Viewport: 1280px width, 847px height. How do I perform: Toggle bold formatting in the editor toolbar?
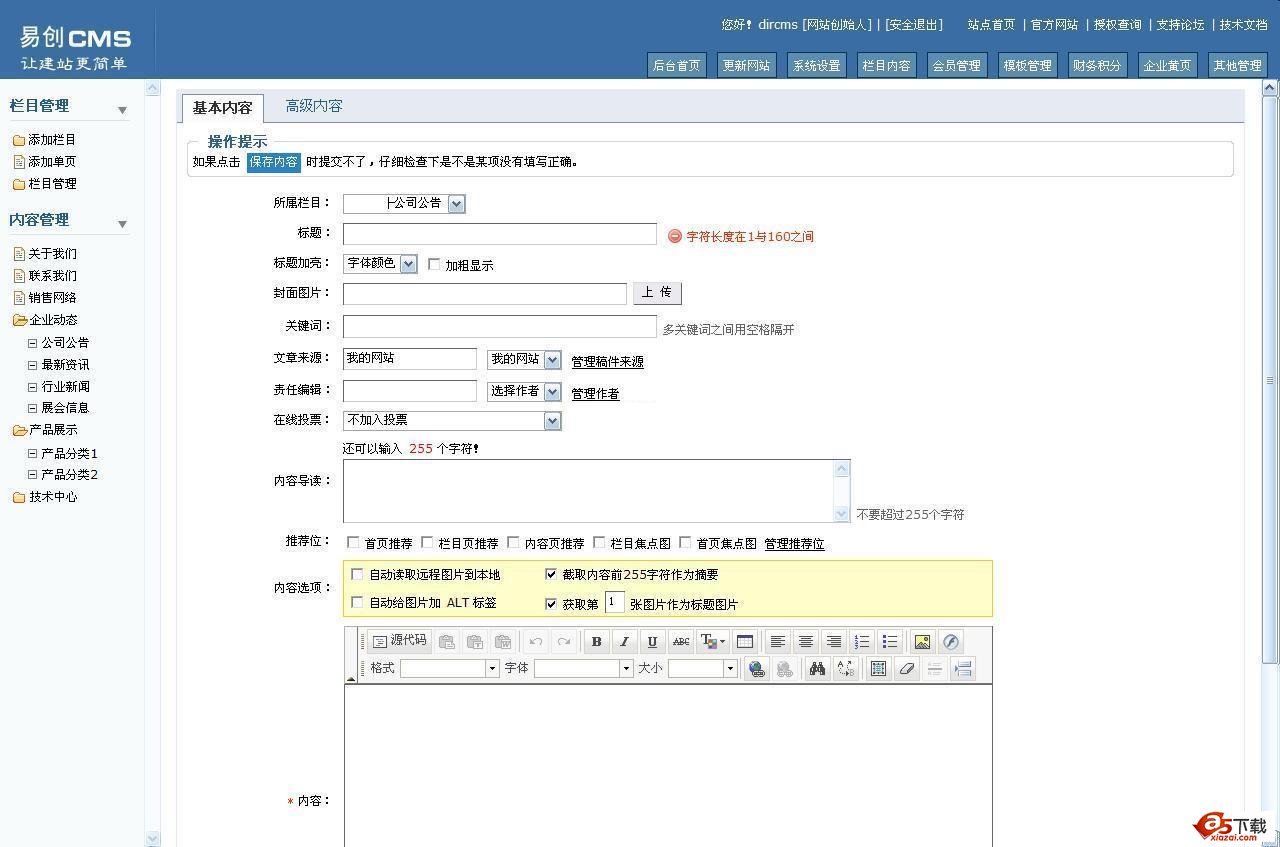point(596,642)
